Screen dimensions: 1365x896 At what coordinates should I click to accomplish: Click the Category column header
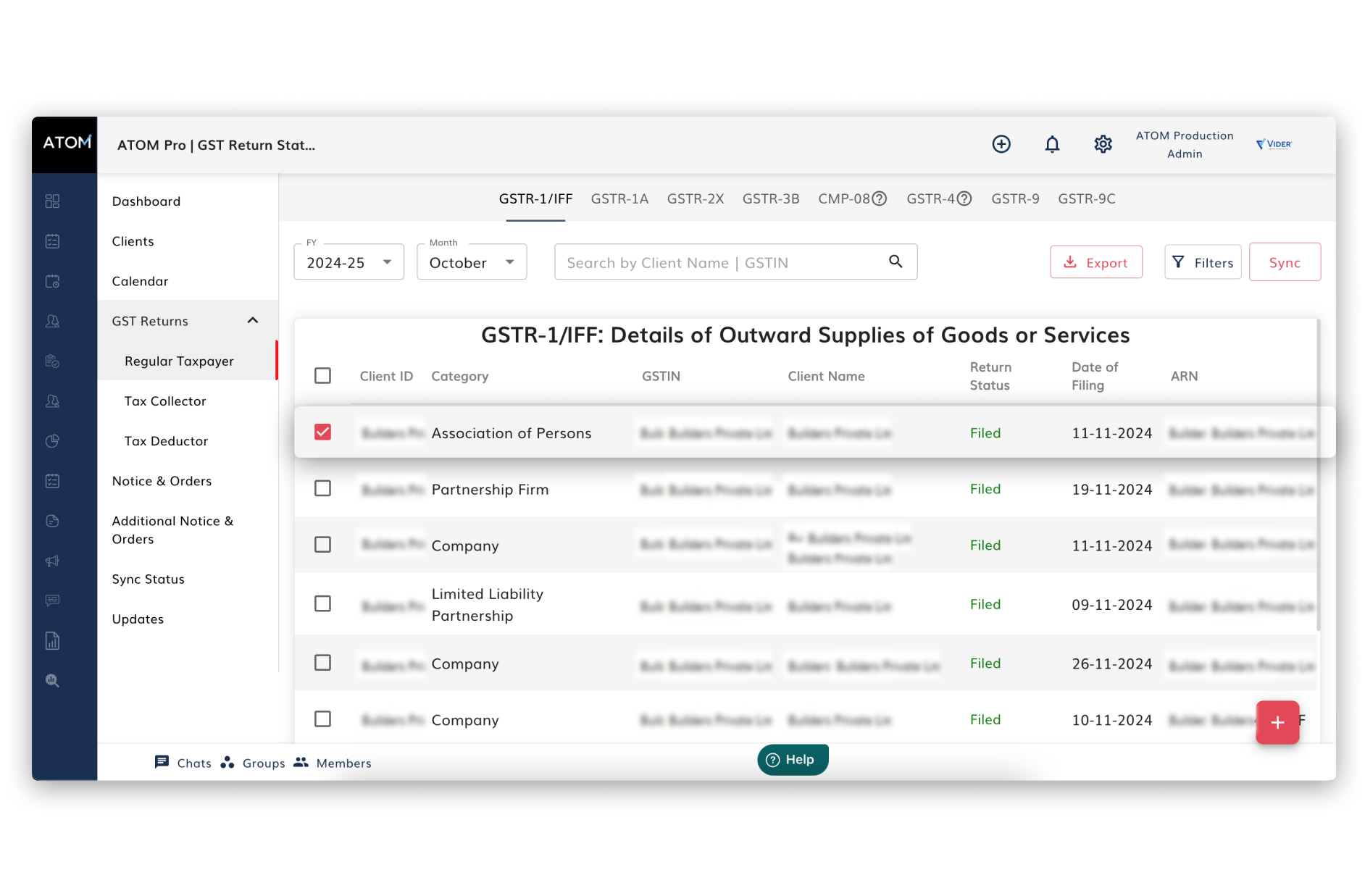pyautogui.click(x=459, y=376)
